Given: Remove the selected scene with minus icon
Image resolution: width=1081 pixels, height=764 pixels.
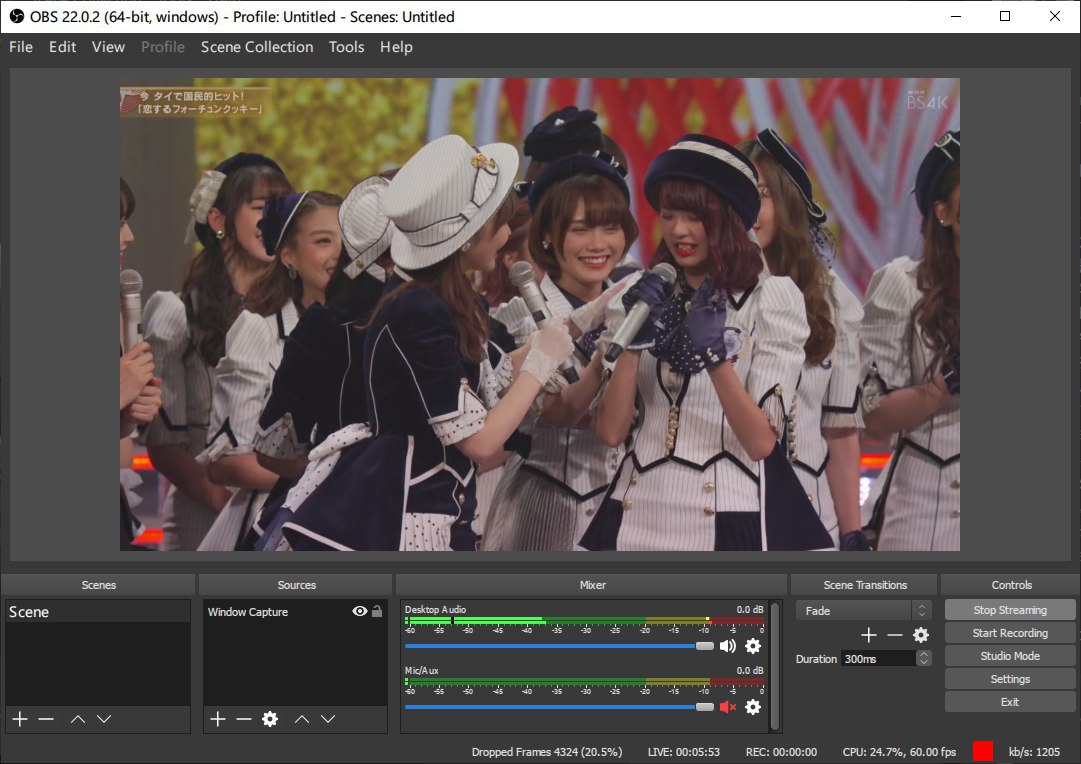Looking at the screenshot, I should [x=46, y=719].
